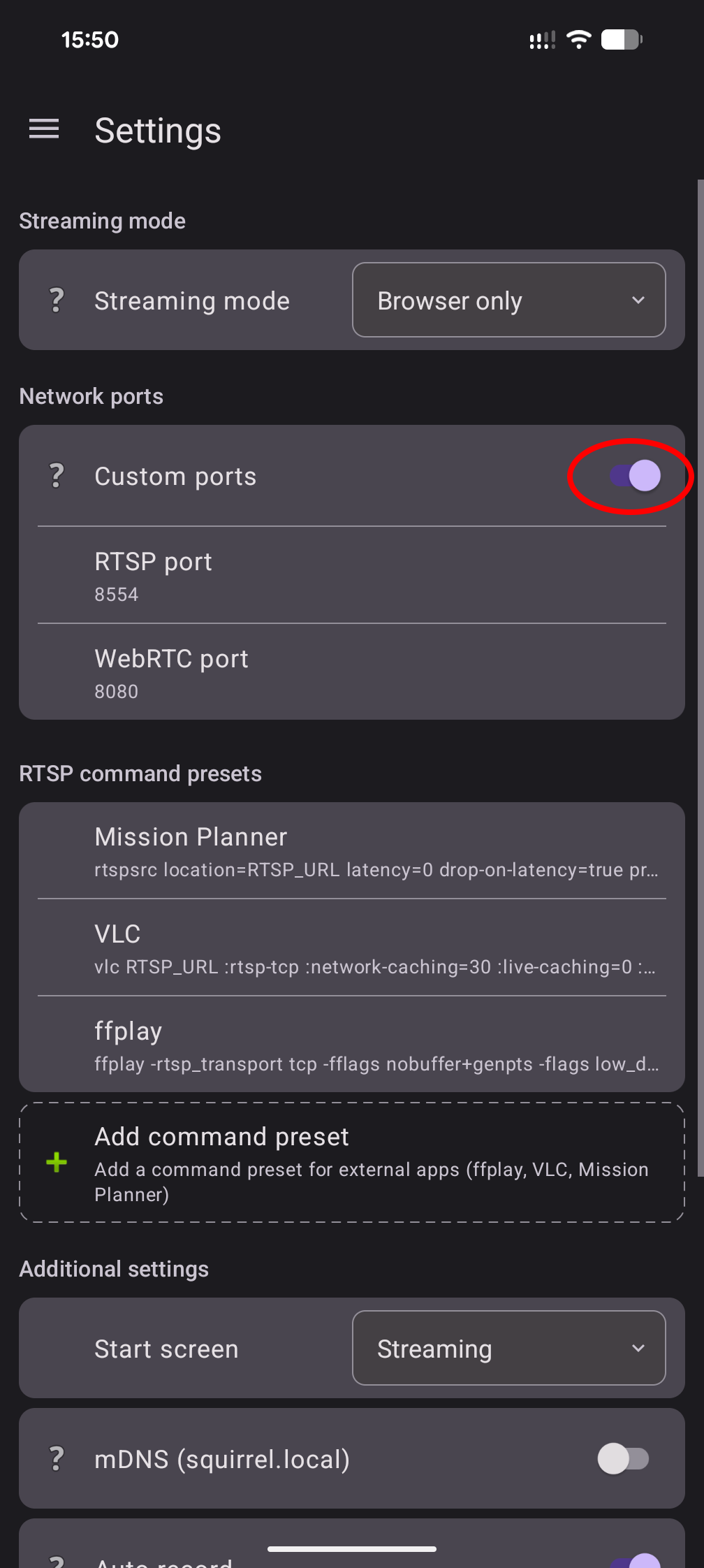Click the help icon beside Custom ports

click(56, 476)
